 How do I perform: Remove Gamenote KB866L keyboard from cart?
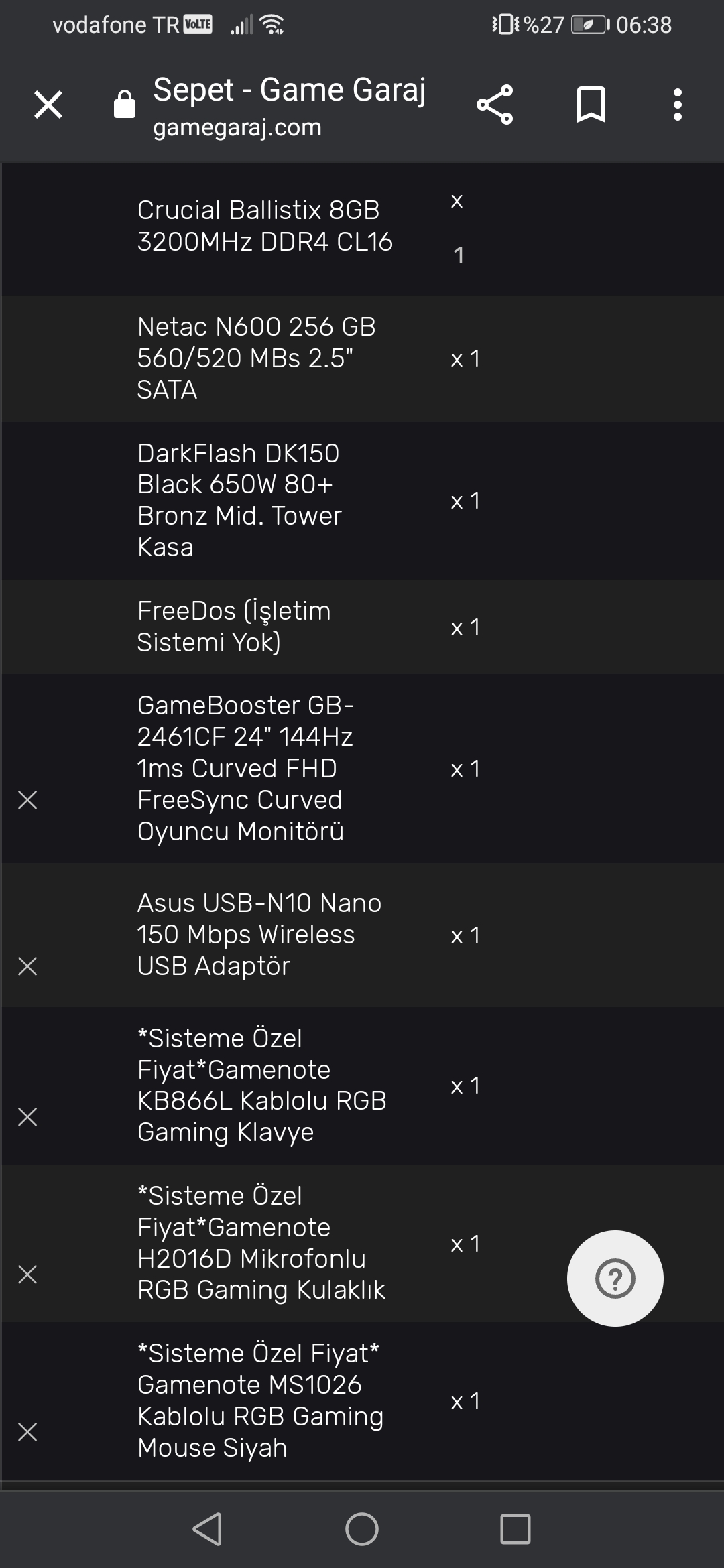(27, 1117)
